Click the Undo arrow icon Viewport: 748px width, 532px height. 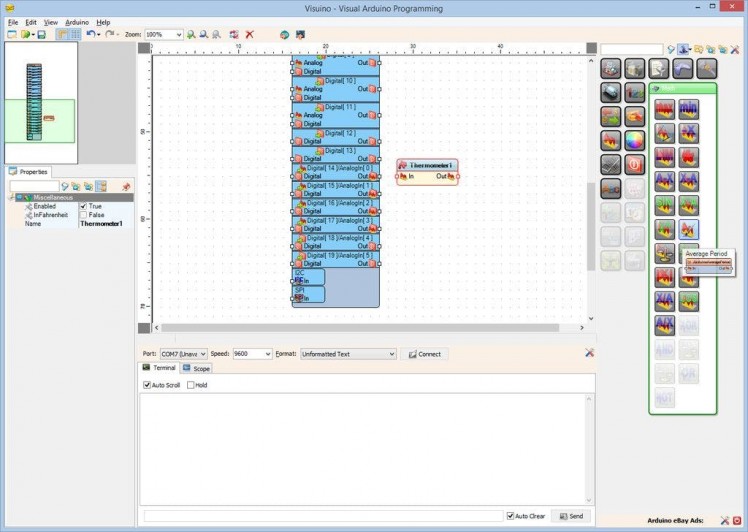91,34
